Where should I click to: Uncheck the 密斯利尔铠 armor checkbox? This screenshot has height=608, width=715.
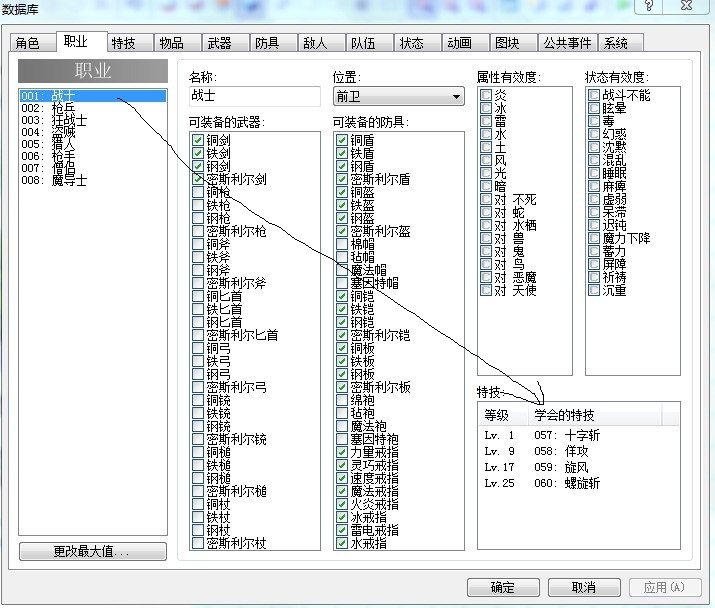(342, 335)
